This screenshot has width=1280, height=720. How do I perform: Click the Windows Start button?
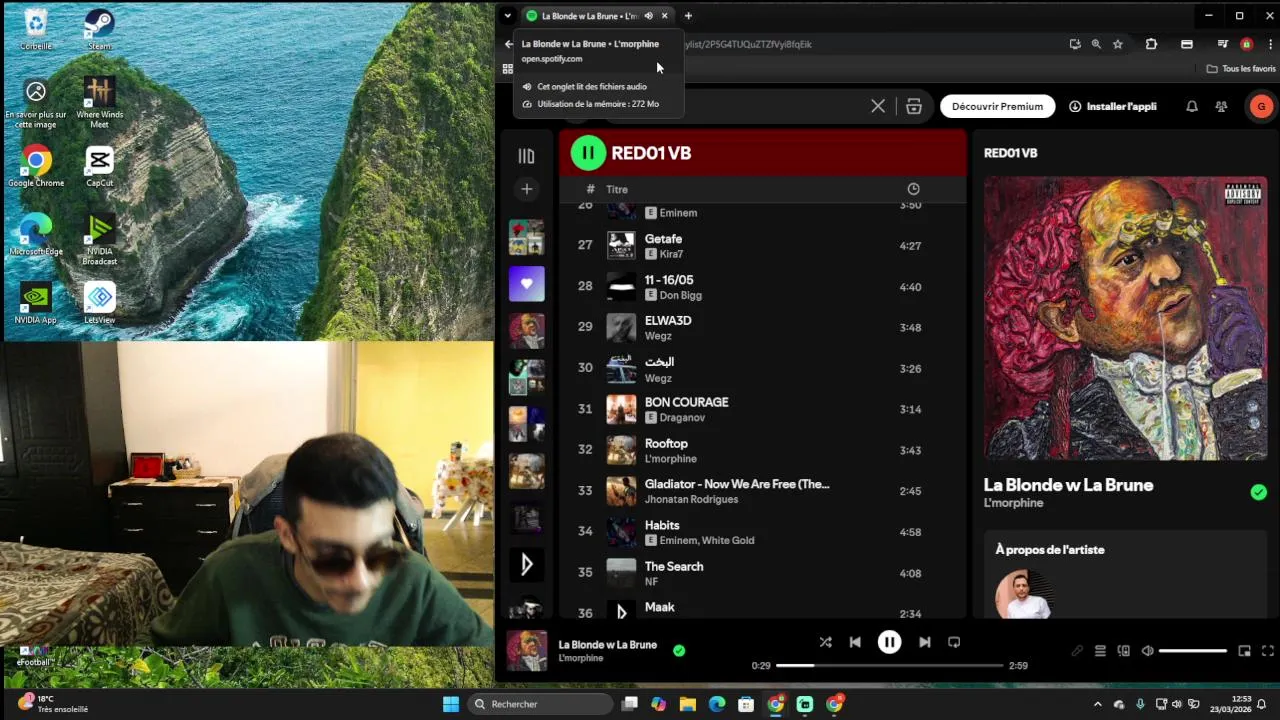coord(450,704)
